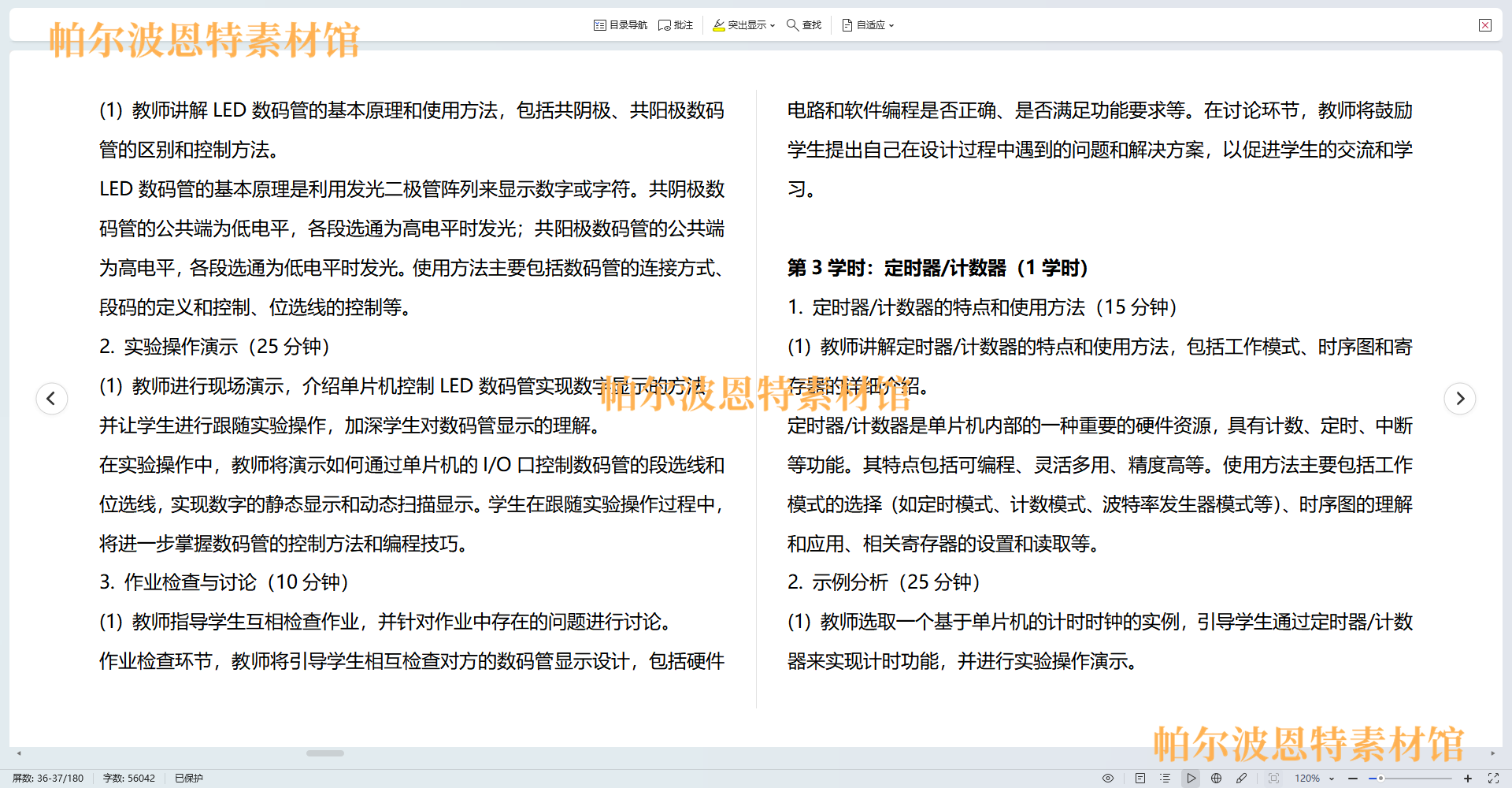Click the 字数: 56042 word count

(129, 778)
